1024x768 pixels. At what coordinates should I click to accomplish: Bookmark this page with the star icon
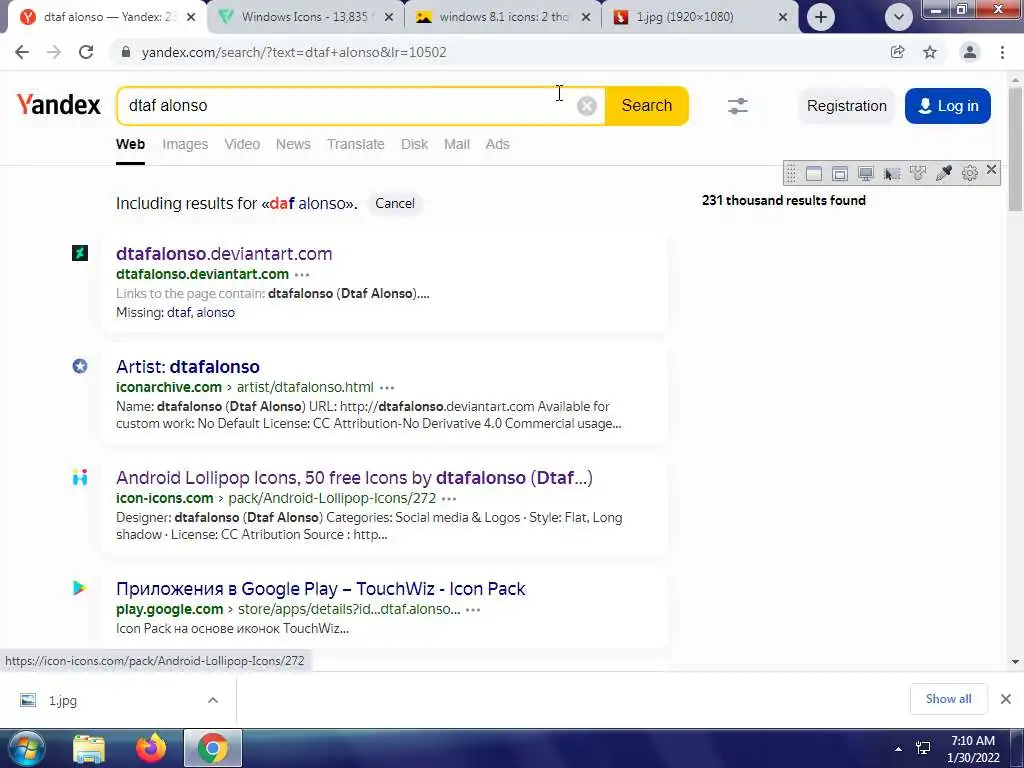click(x=930, y=52)
